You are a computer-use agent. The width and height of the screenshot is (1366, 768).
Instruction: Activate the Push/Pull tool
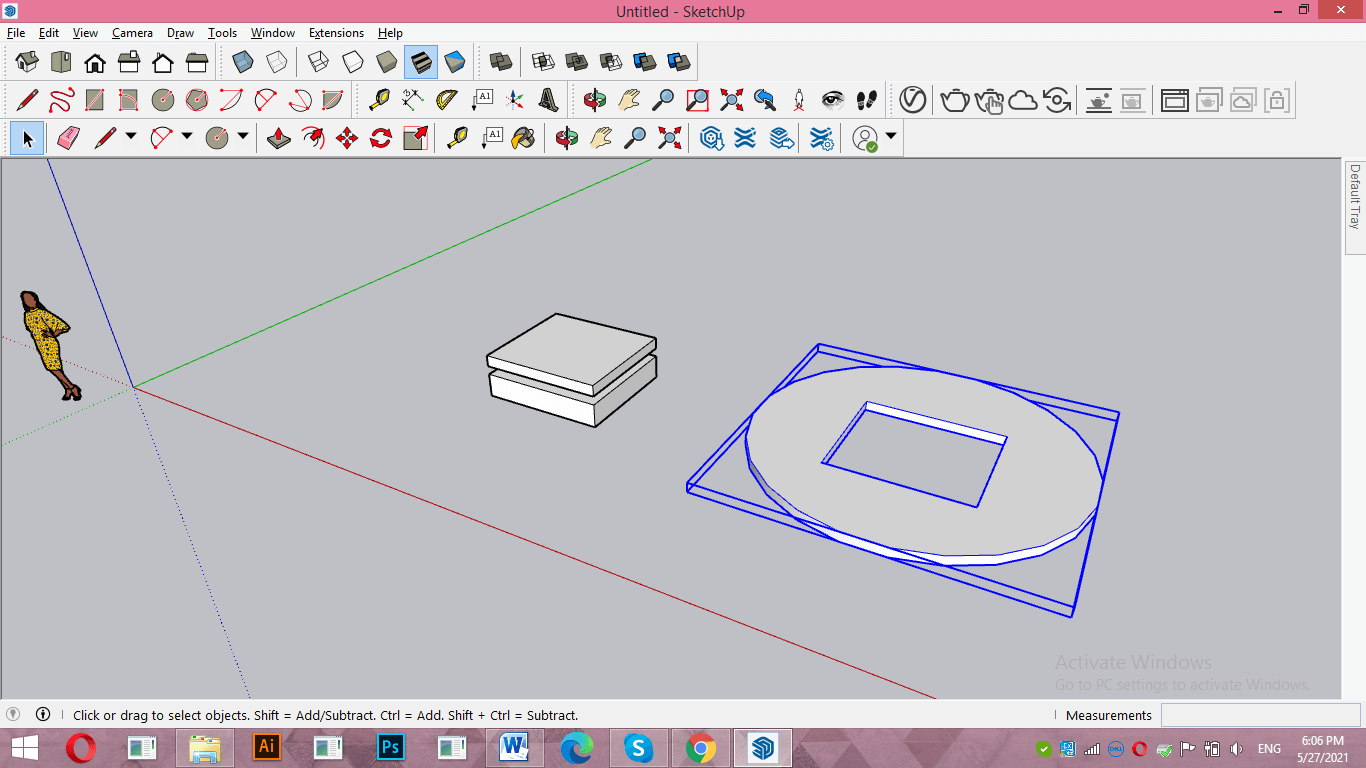[x=279, y=138]
